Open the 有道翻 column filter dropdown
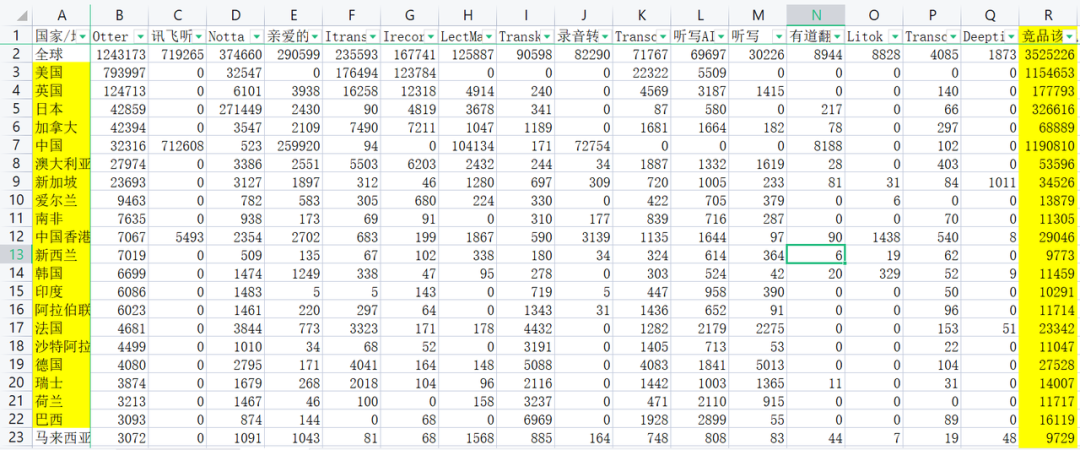Image resolution: width=1080 pixels, height=450 pixels. [836, 36]
